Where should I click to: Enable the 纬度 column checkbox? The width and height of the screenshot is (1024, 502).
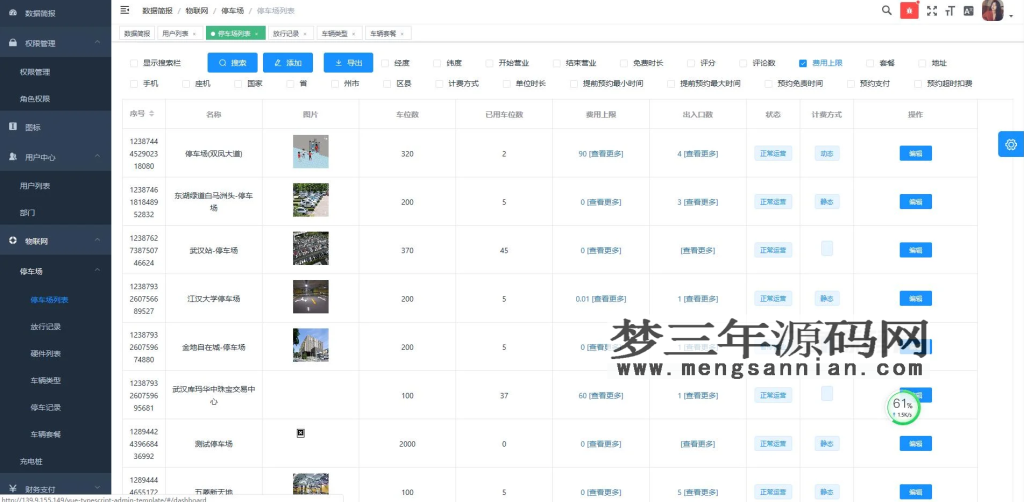(x=437, y=63)
